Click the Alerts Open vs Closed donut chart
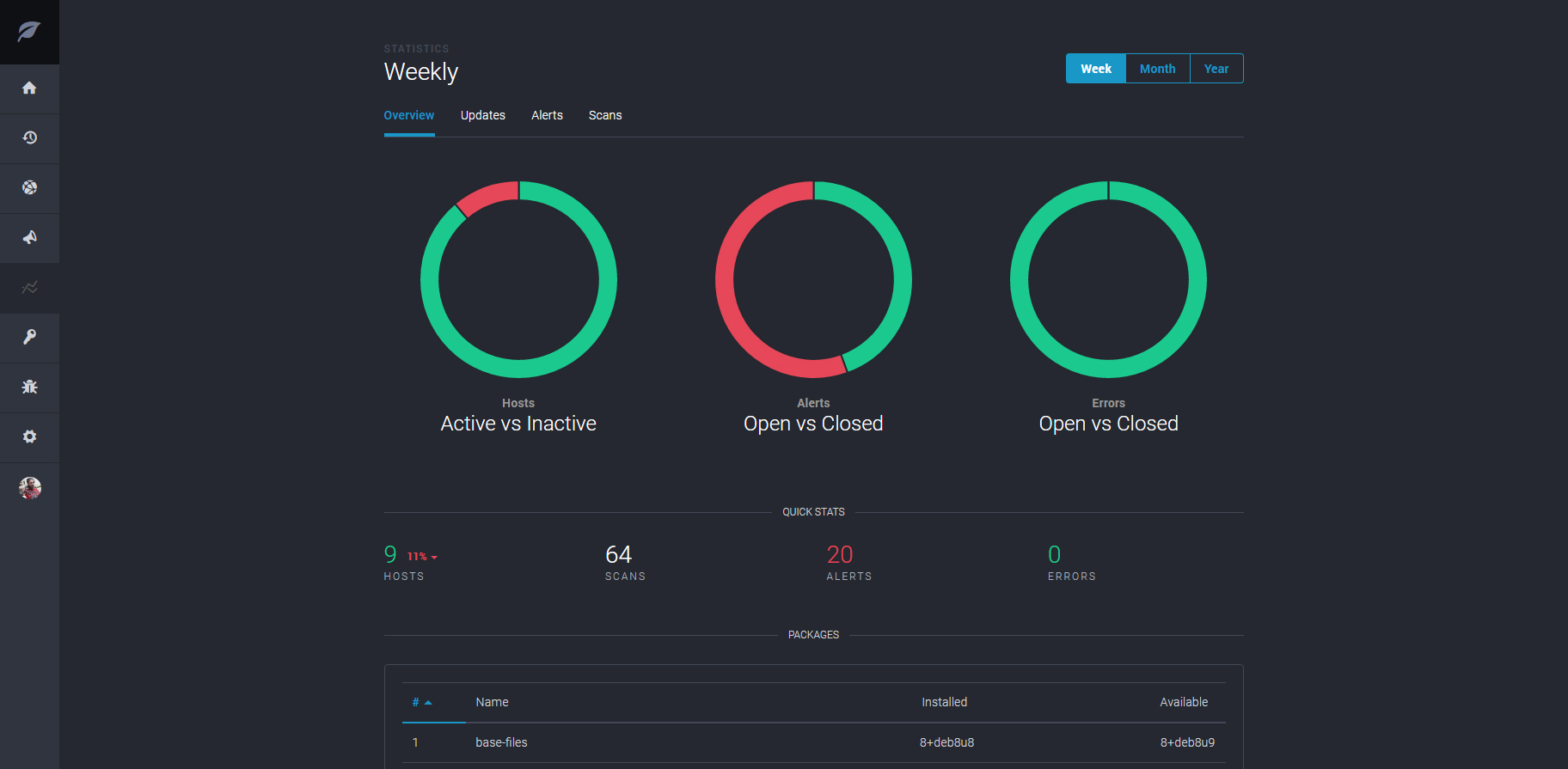 pos(813,279)
